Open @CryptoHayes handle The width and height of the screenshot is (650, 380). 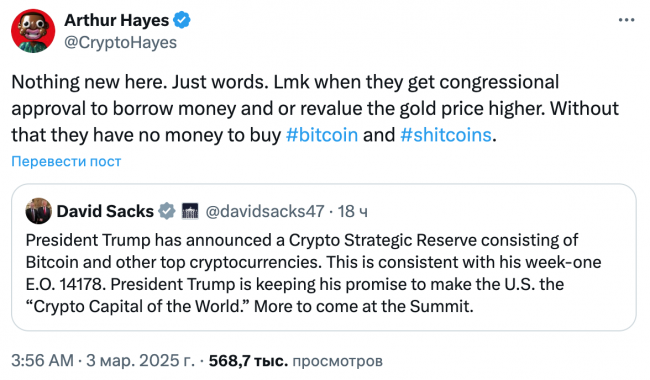[121, 42]
